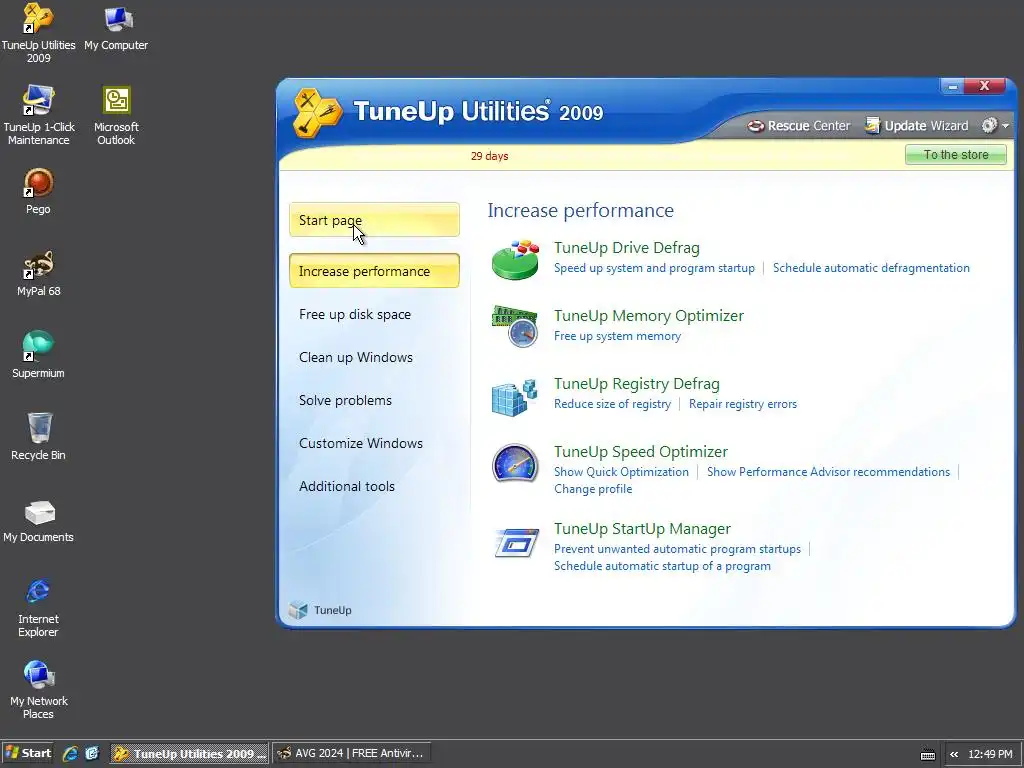Click the To the store button
The height and width of the screenshot is (768, 1024).
click(955, 155)
